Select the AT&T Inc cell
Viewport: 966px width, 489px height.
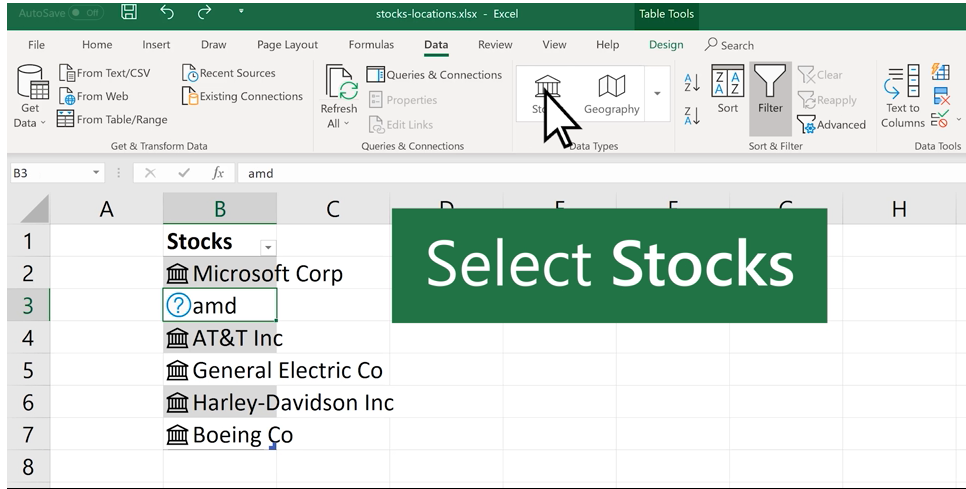(x=220, y=337)
